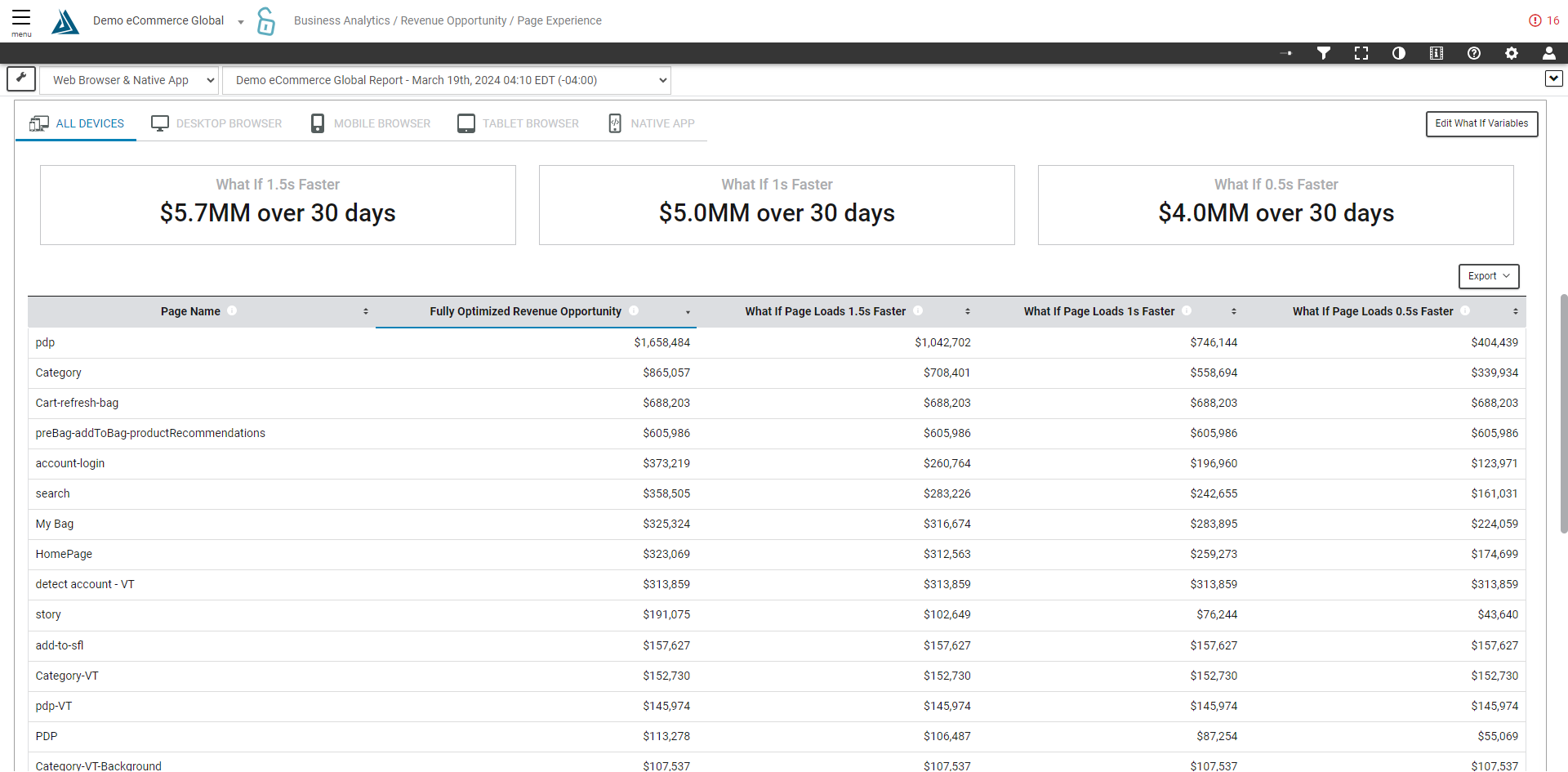Image resolution: width=1568 pixels, height=772 pixels.
Task: Toggle the contrast theme icon
Action: click(1399, 53)
